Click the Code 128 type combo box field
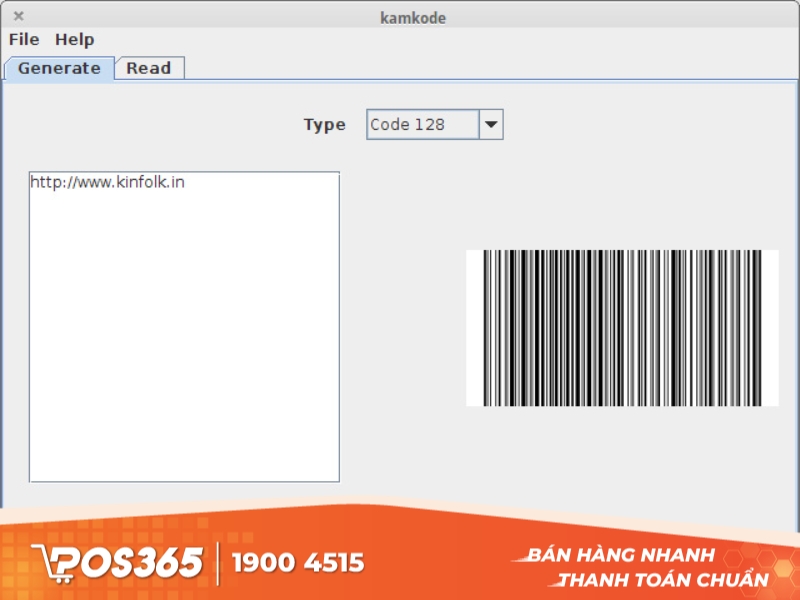The image size is (800, 600). [x=422, y=125]
